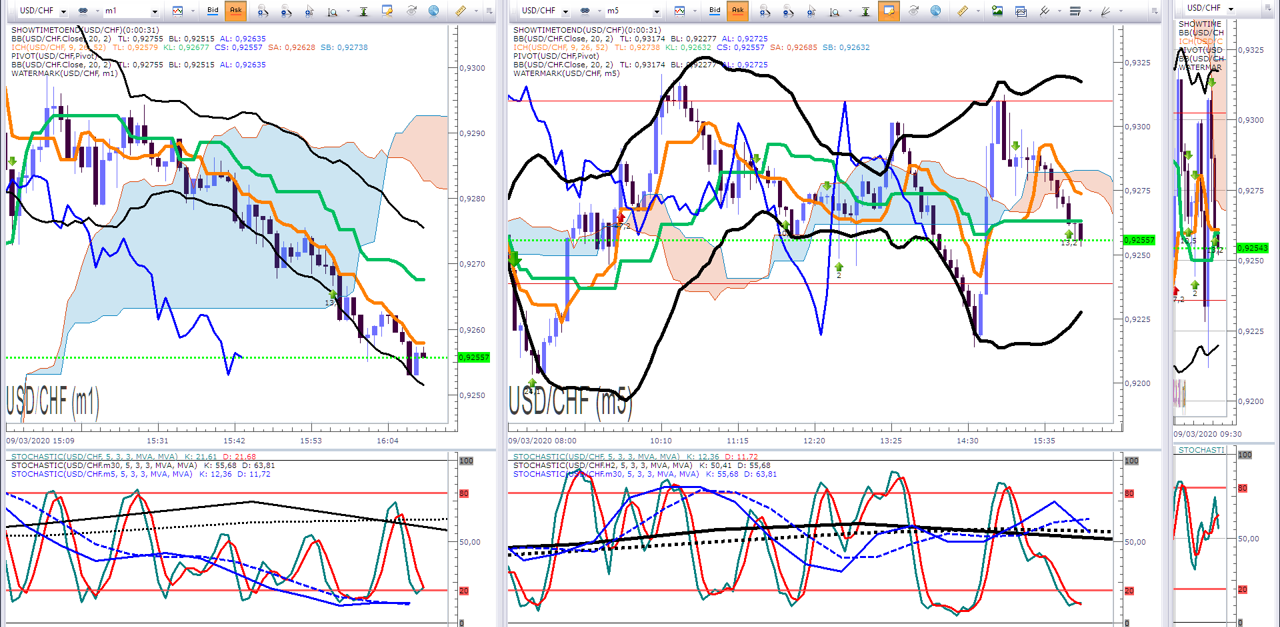Expand zoom area options arrow in m1 toolbar
The image size is (1280, 627).
tap(348, 11)
